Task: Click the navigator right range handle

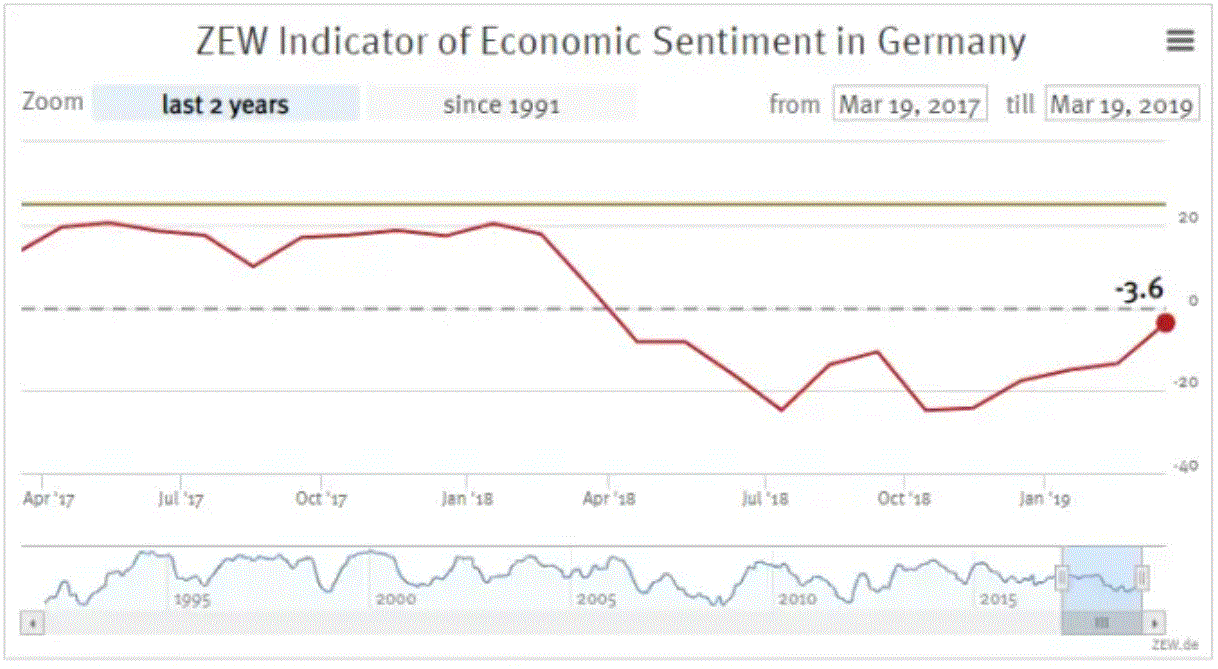Action: click(x=1142, y=577)
